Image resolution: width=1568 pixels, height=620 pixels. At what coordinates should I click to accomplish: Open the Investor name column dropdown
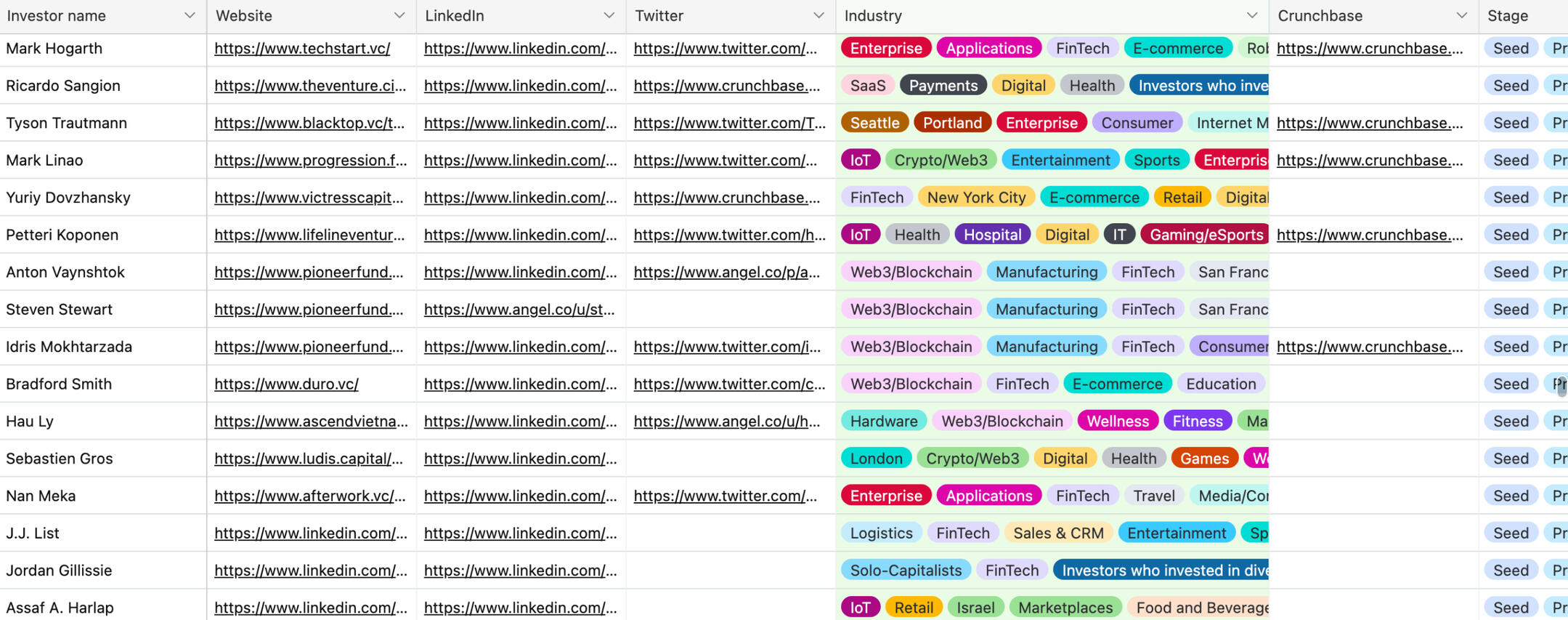[x=190, y=15]
